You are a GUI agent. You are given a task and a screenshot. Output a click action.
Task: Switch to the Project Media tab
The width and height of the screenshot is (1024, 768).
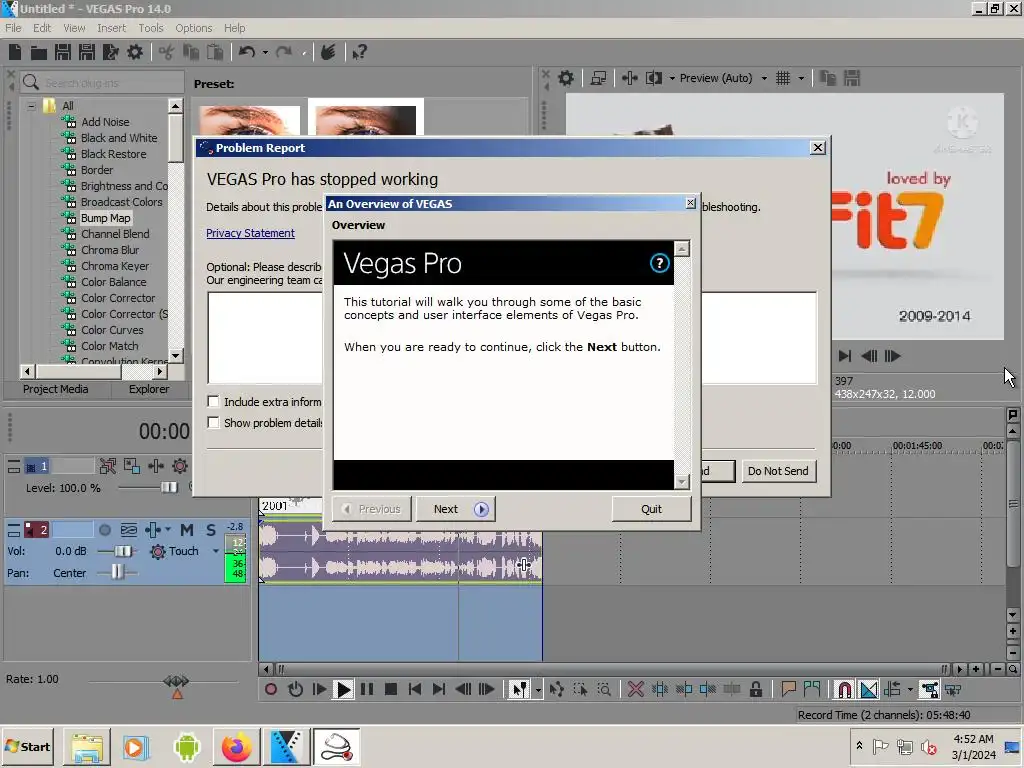(x=56, y=389)
